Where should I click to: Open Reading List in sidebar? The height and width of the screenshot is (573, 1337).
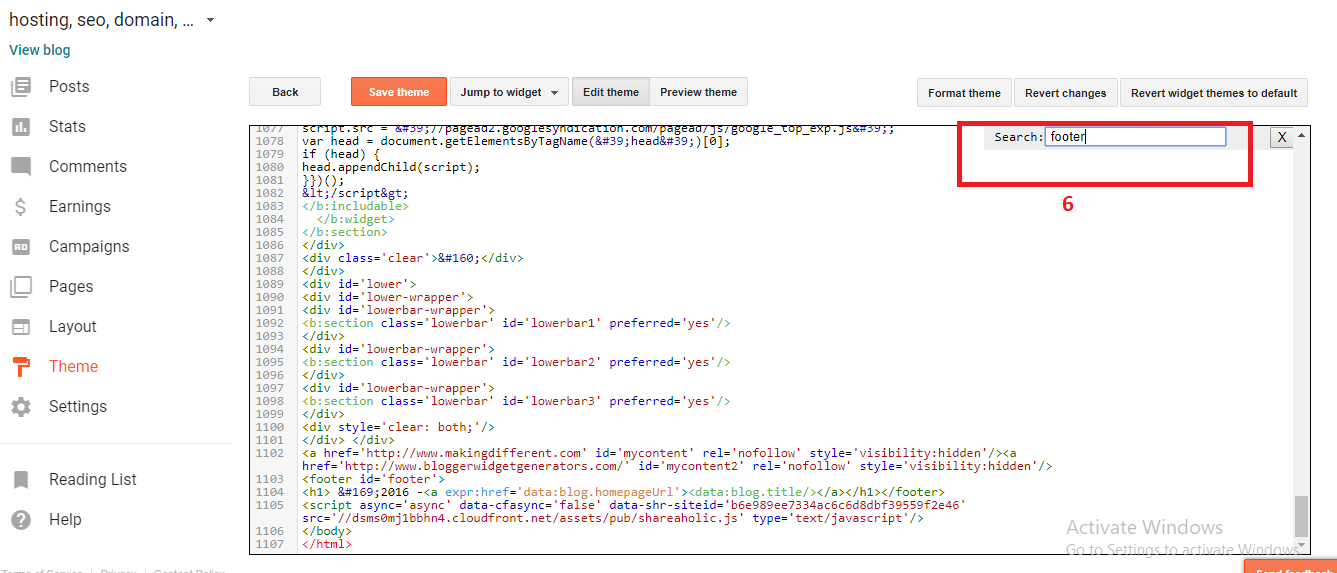pyautogui.click(x=93, y=480)
